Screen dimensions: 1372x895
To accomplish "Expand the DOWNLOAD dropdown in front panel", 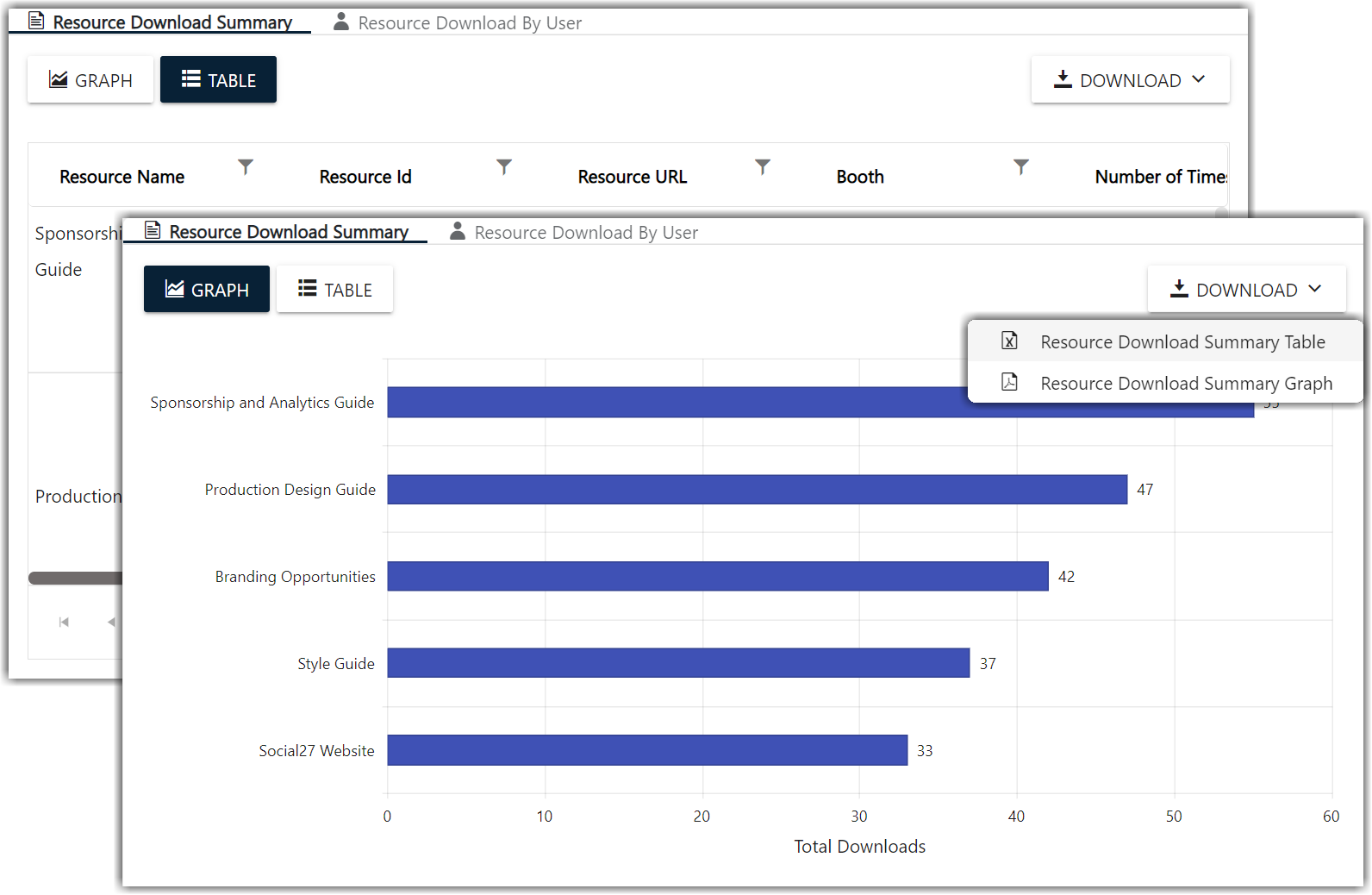I will click(x=1246, y=290).
